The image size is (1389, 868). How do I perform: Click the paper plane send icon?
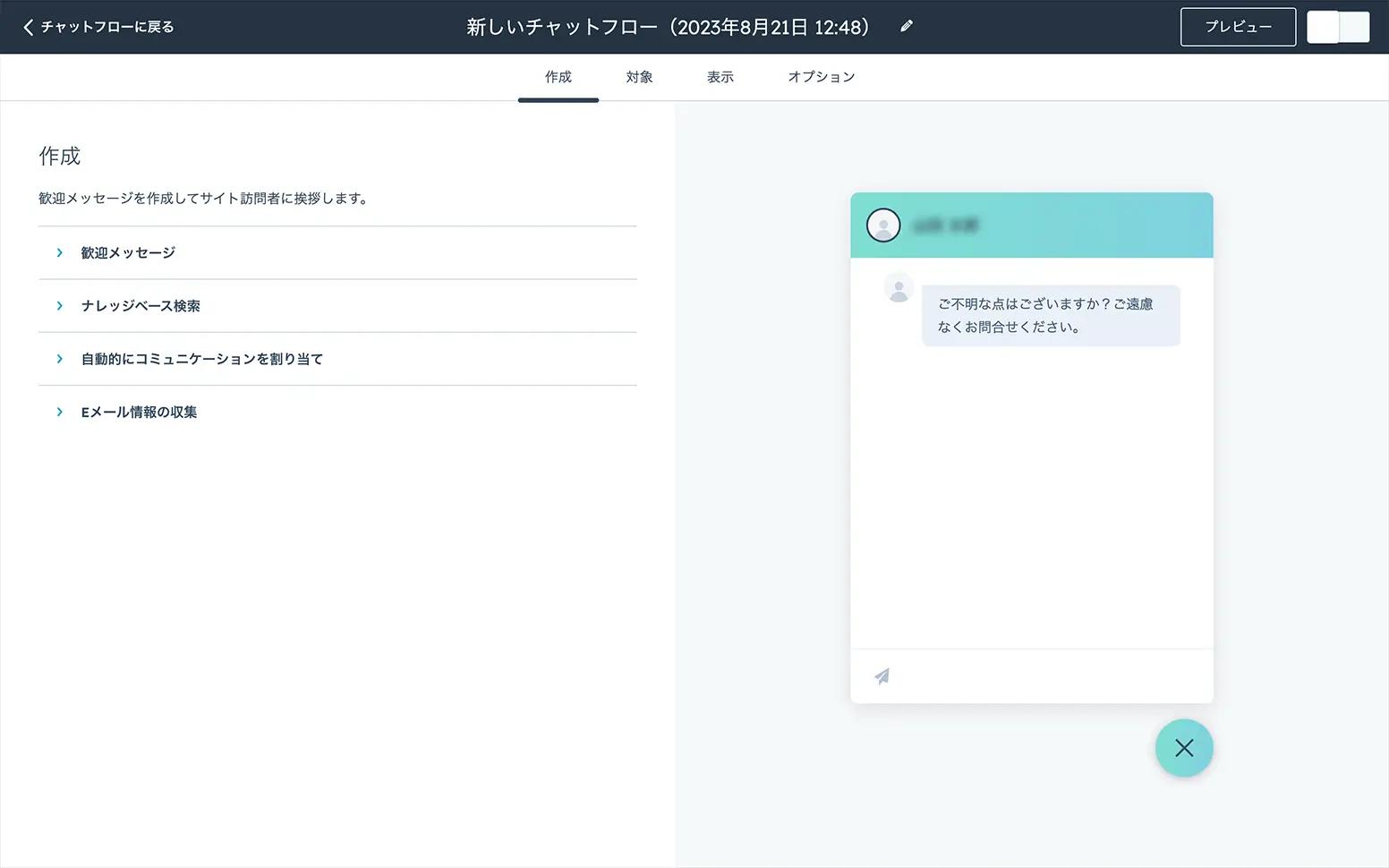tap(882, 677)
